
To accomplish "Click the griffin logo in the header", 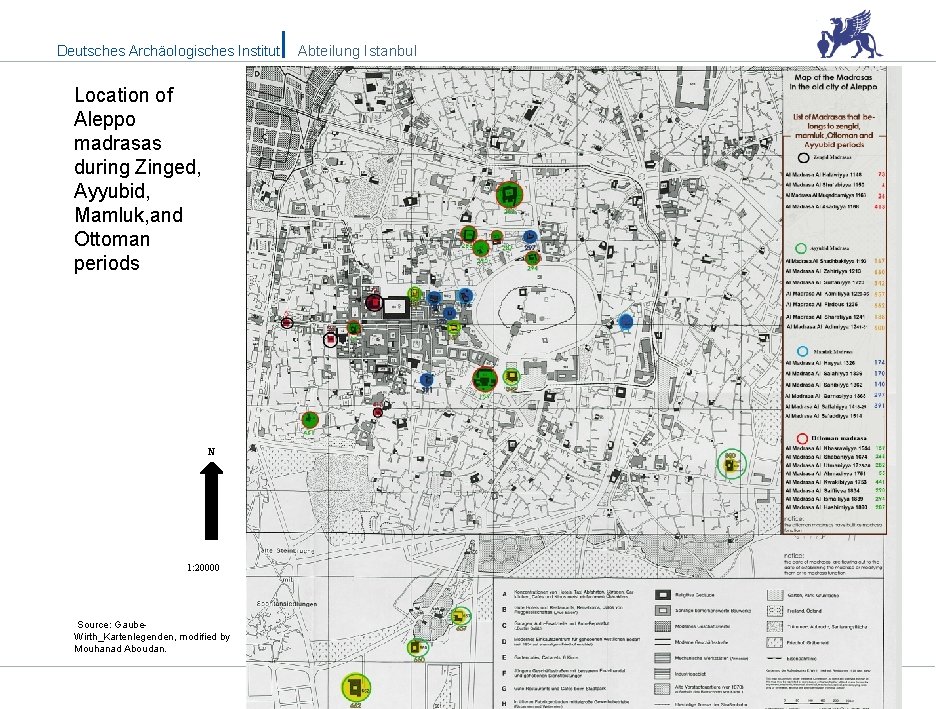I will click(850, 34).
